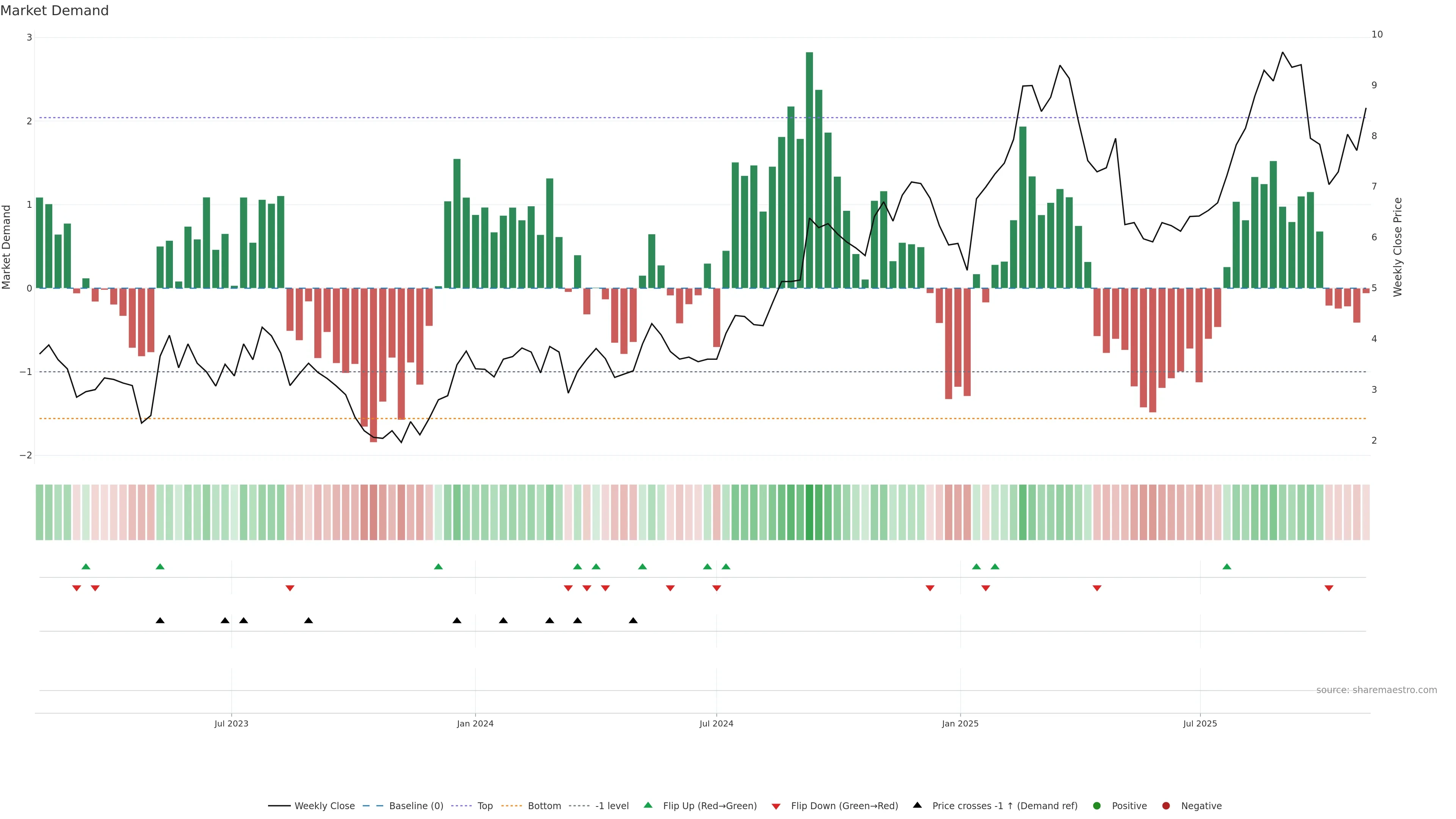Click the darkest green heatmap cell
1456x819 pixels.
(810, 512)
